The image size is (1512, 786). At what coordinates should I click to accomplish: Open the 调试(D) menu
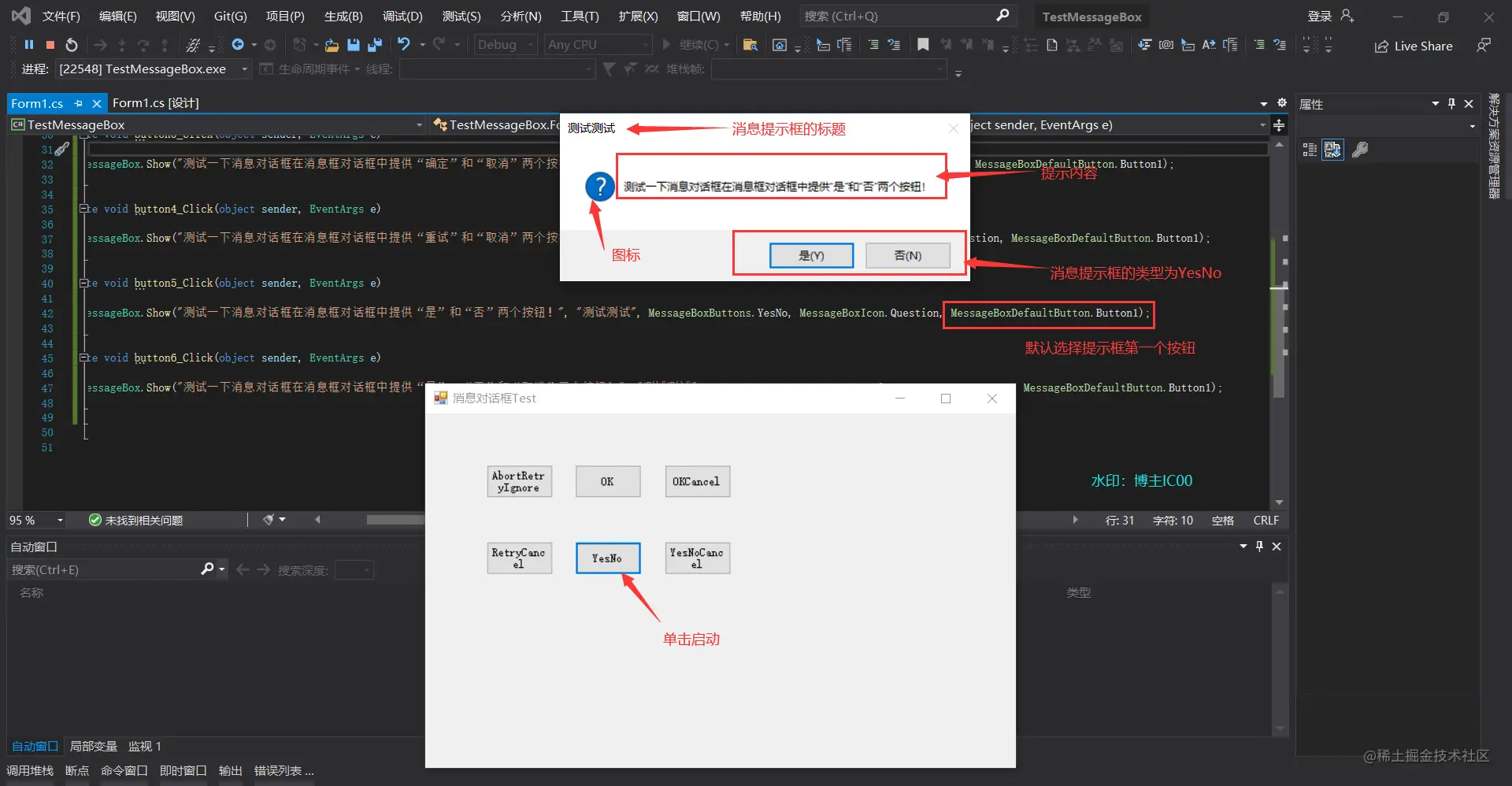[402, 16]
